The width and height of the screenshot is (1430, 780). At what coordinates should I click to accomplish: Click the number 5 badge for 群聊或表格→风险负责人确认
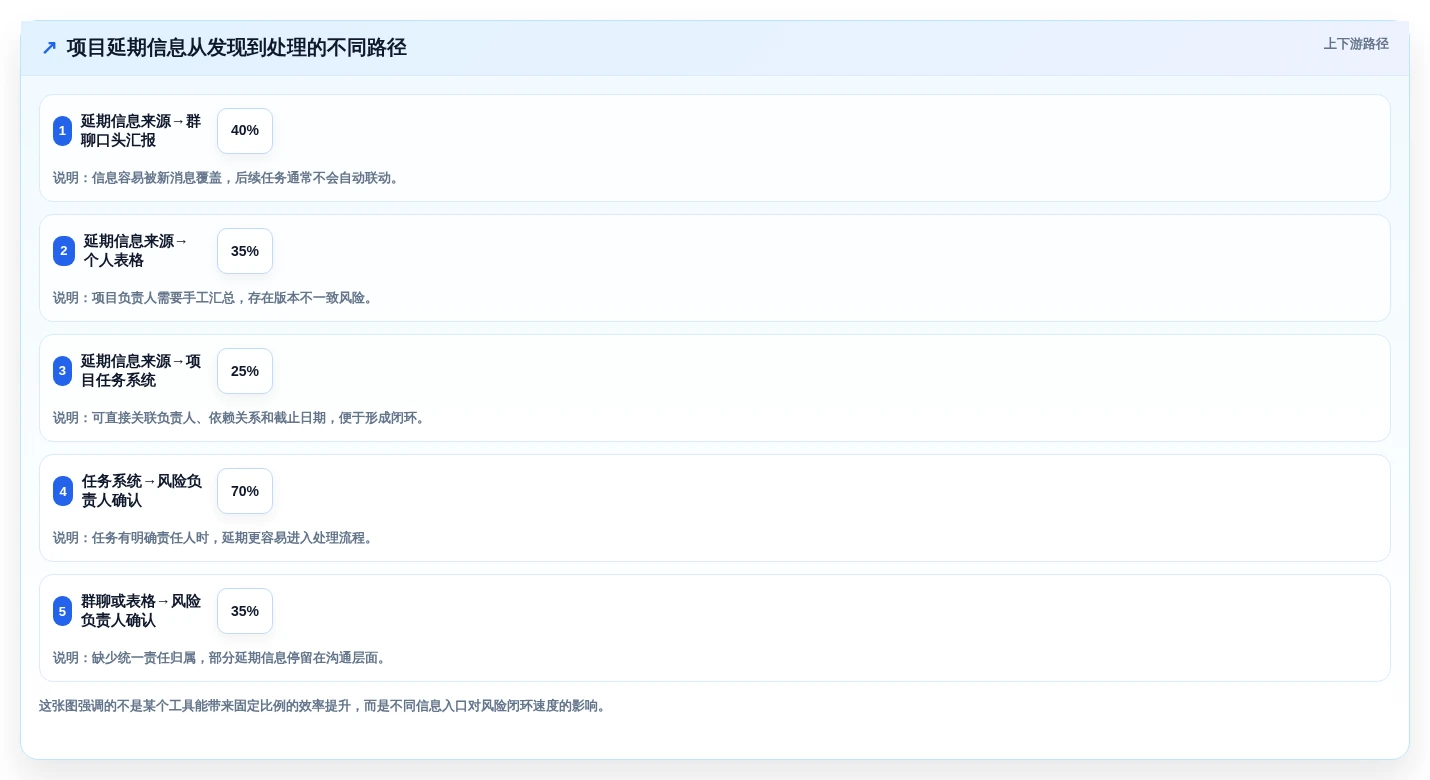(x=63, y=611)
